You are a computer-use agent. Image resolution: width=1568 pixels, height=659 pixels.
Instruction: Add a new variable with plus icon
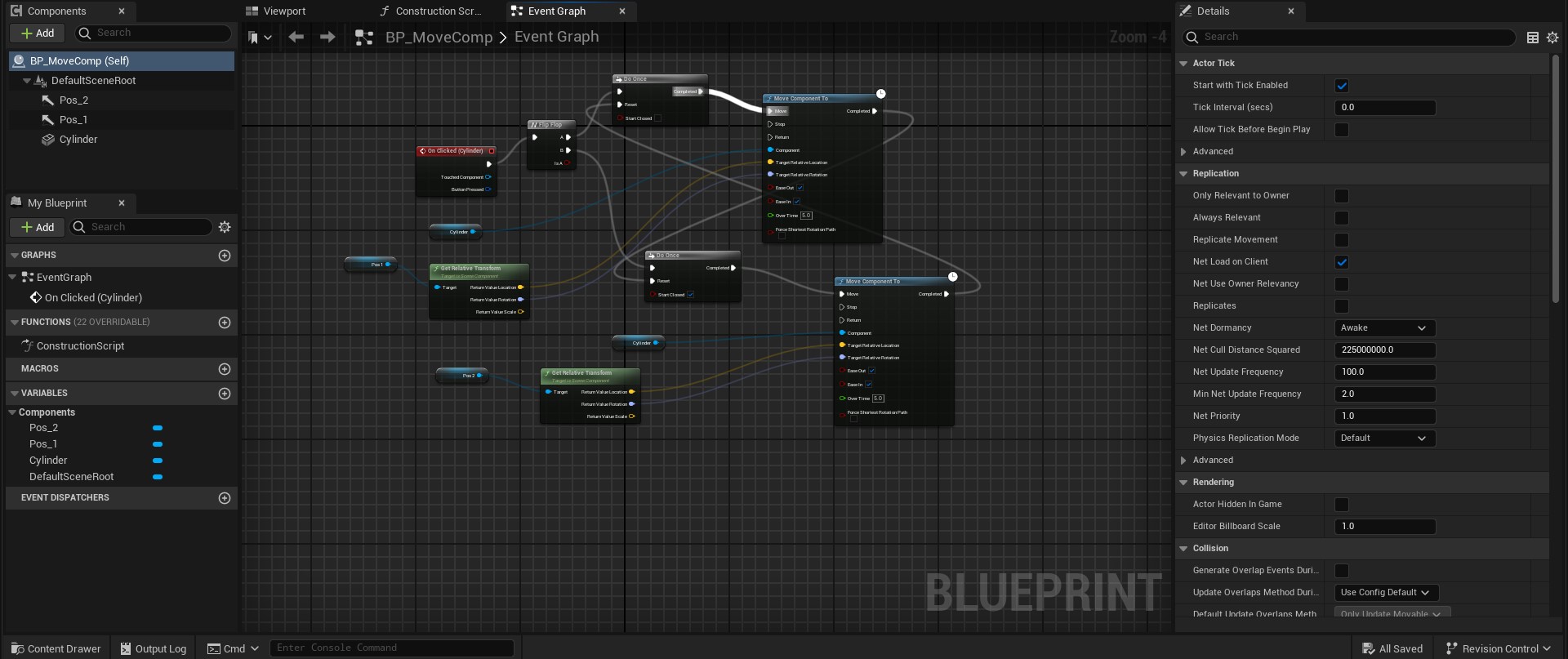[x=225, y=394]
